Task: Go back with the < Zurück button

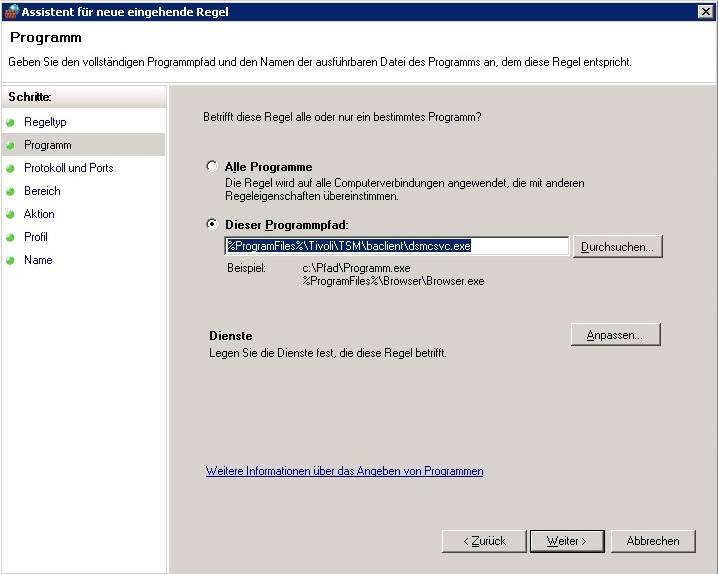Action: pyautogui.click(x=484, y=541)
